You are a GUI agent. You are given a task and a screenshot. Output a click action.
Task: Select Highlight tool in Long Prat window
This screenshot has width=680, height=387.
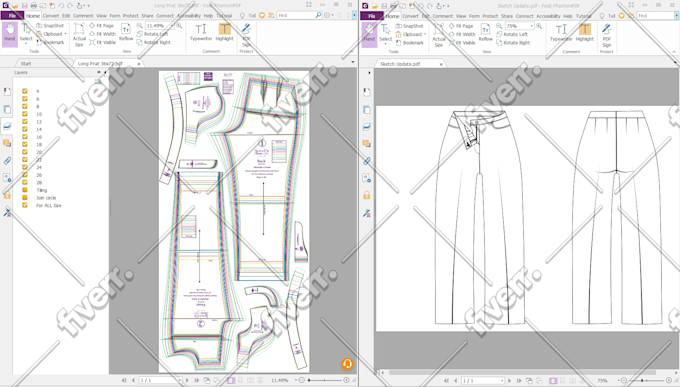(x=224, y=33)
